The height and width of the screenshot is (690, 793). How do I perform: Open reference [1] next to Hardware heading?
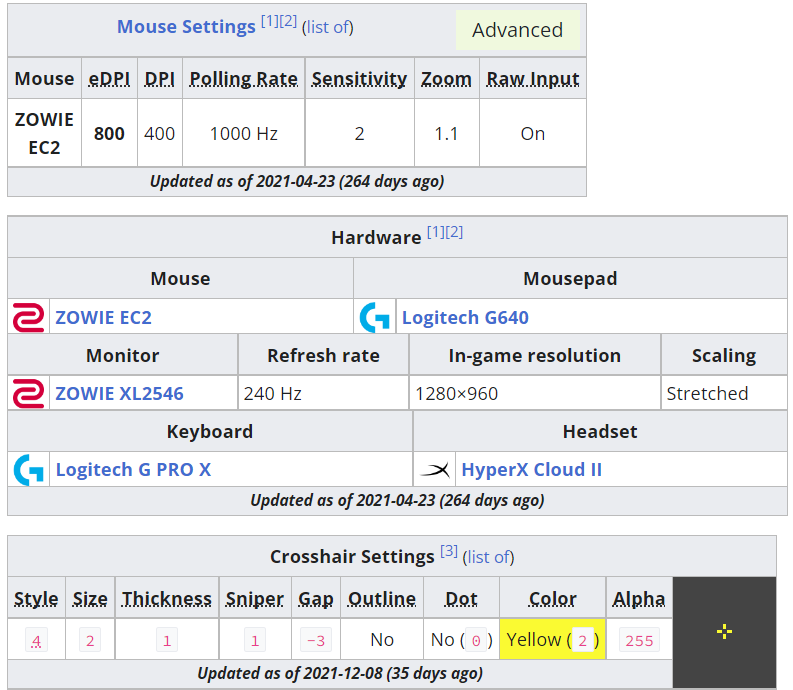435,232
